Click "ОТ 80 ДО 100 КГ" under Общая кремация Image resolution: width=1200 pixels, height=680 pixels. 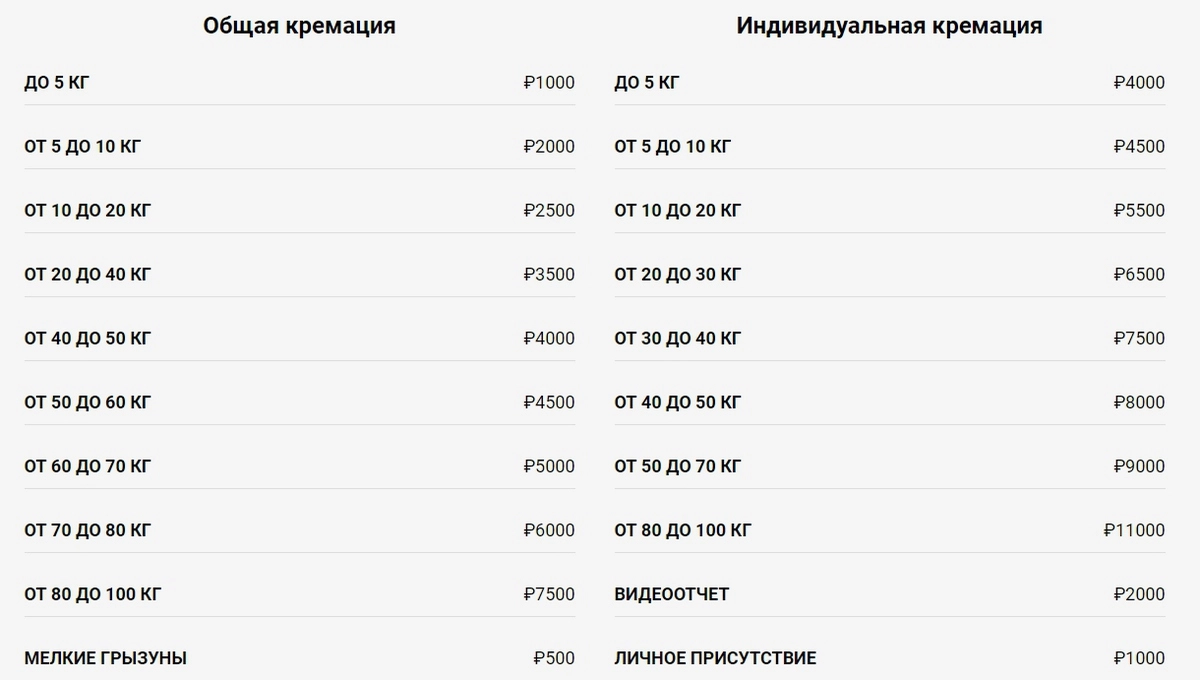[93, 594]
